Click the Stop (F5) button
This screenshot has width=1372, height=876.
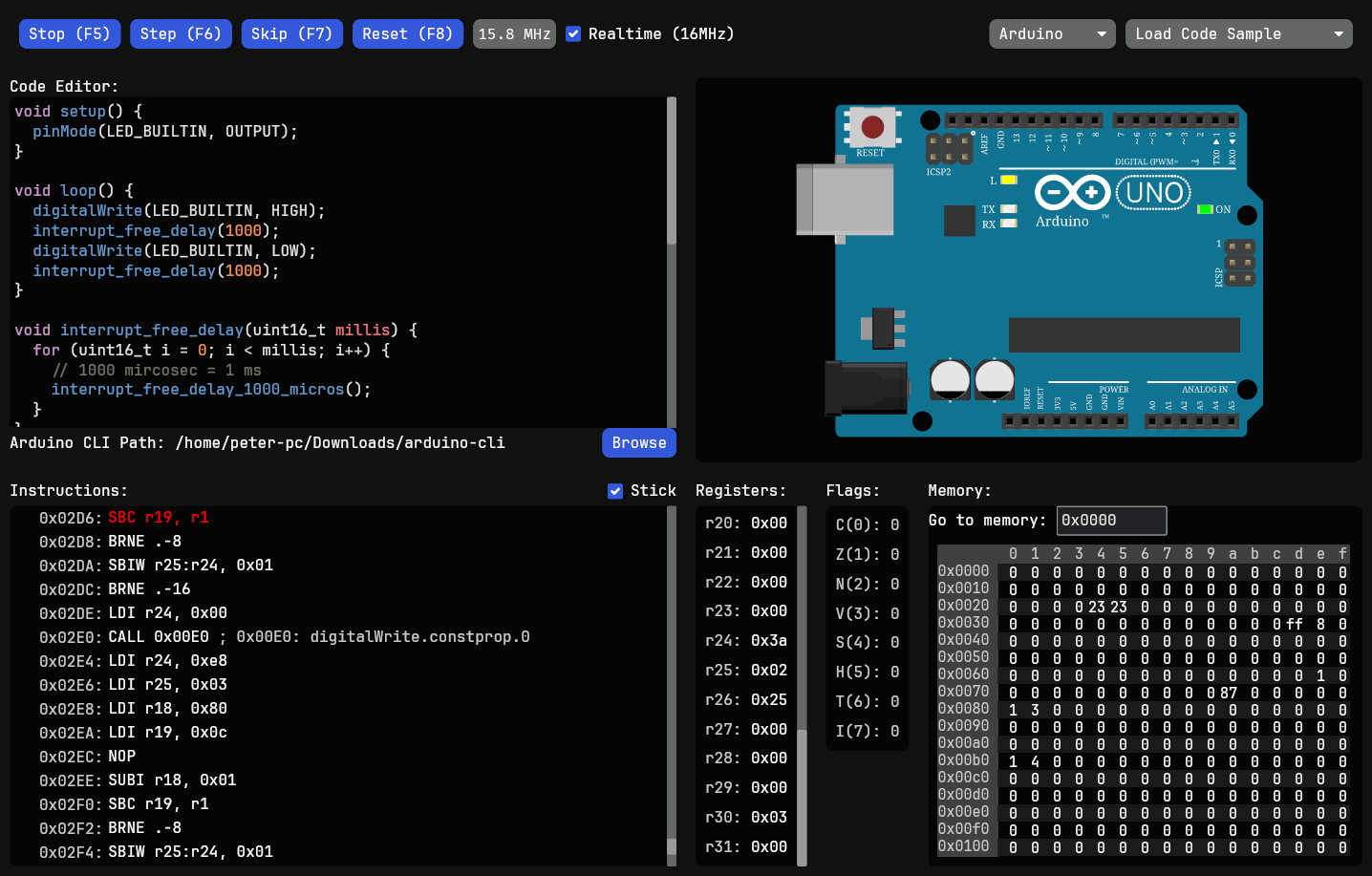click(70, 33)
